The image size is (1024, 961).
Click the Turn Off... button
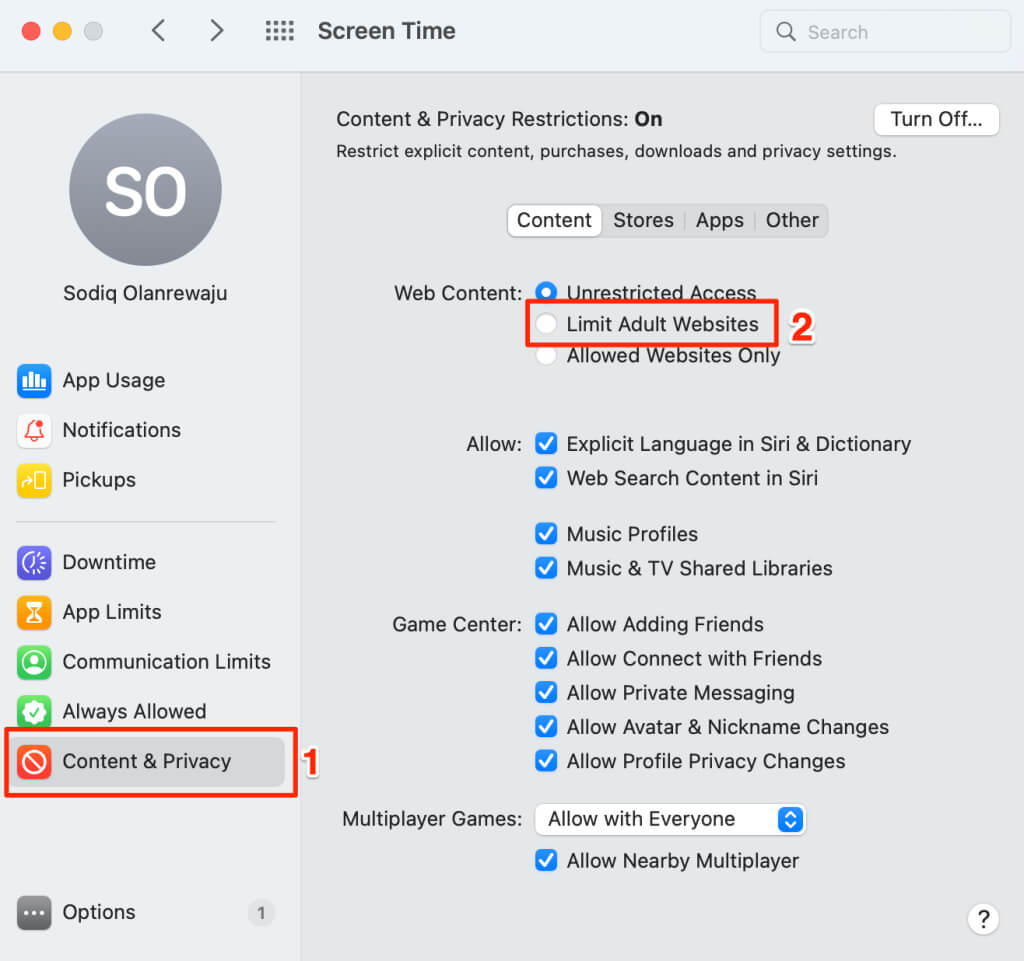click(x=936, y=120)
